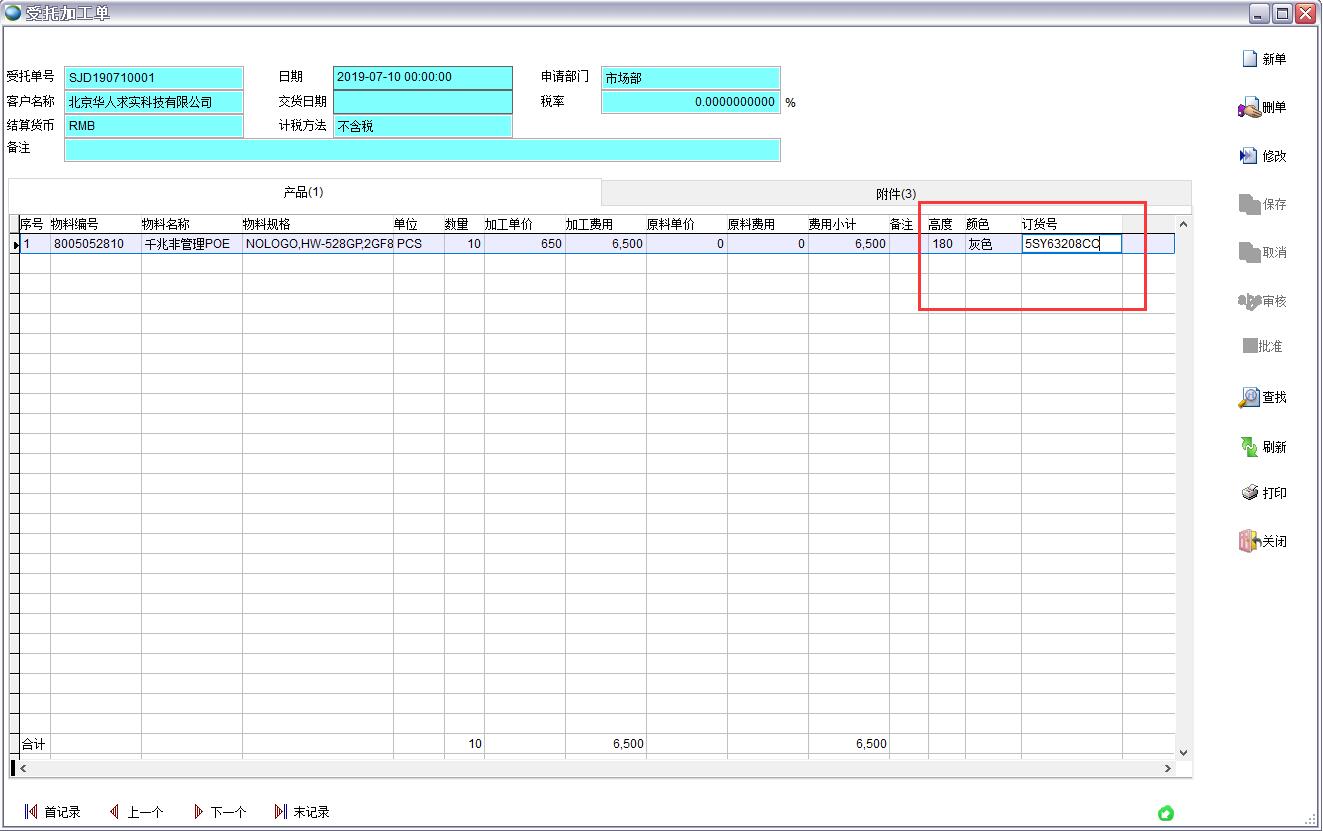Open the 查找 search tool
The width and height of the screenshot is (1323, 831).
coord(1249,398)
